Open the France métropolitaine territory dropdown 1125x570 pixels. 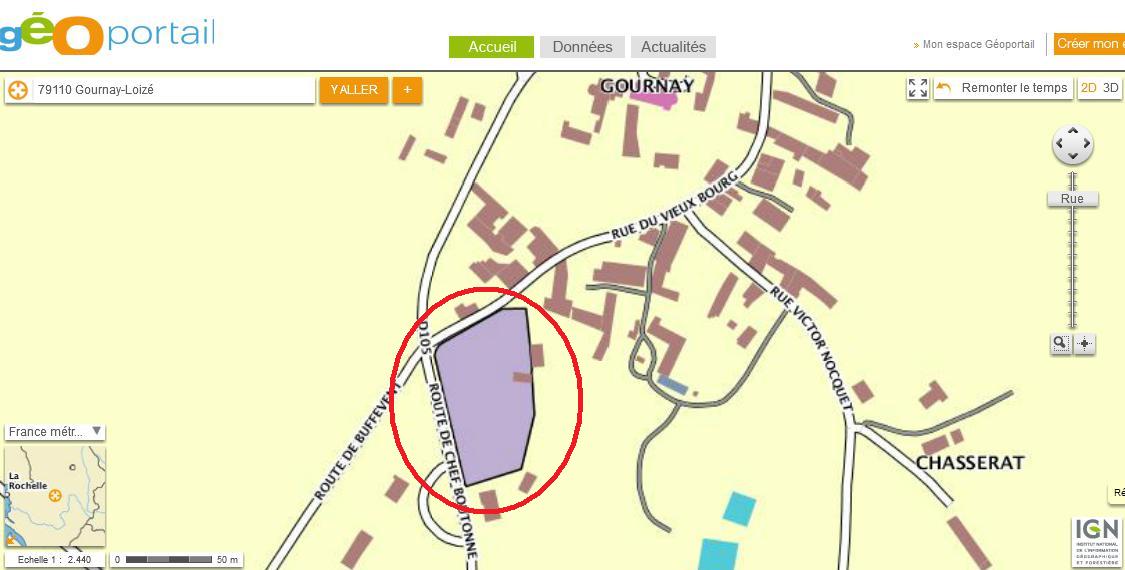[x=55, y=432]
